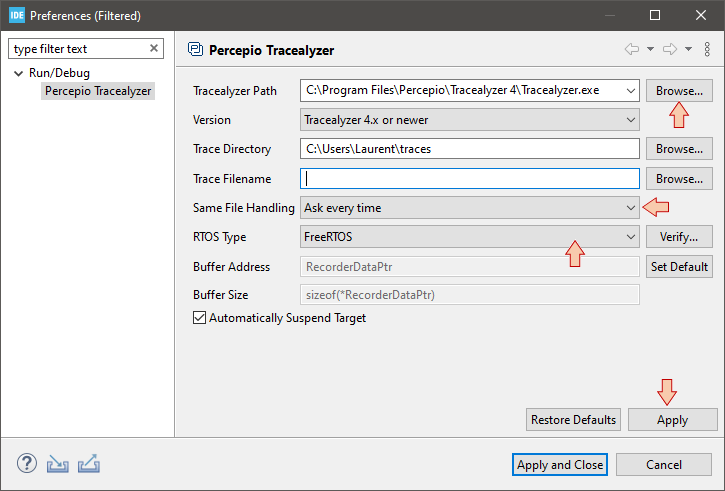Click Browse next to Trace Directory
The image size is (725, 491).
[x=679, y=149]
